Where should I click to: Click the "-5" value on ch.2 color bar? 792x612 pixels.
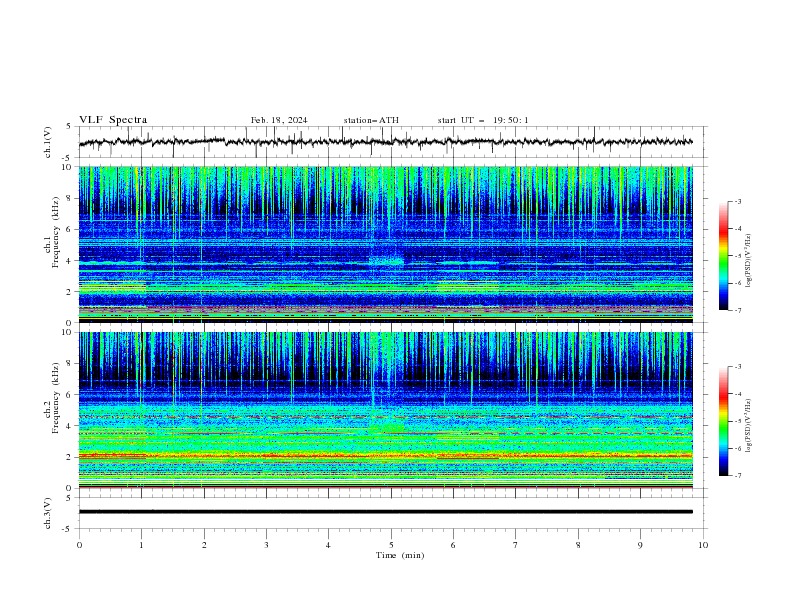tap(737, 421)
